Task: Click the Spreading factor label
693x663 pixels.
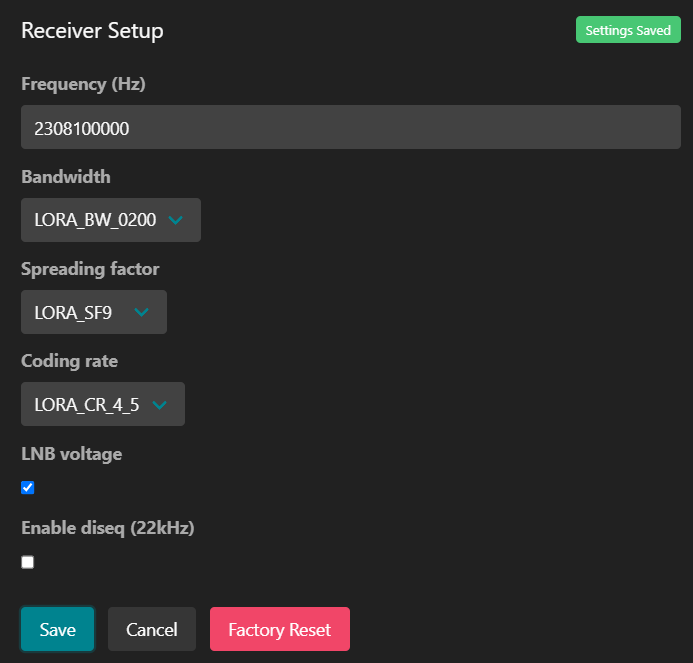Action: point(90,269)
